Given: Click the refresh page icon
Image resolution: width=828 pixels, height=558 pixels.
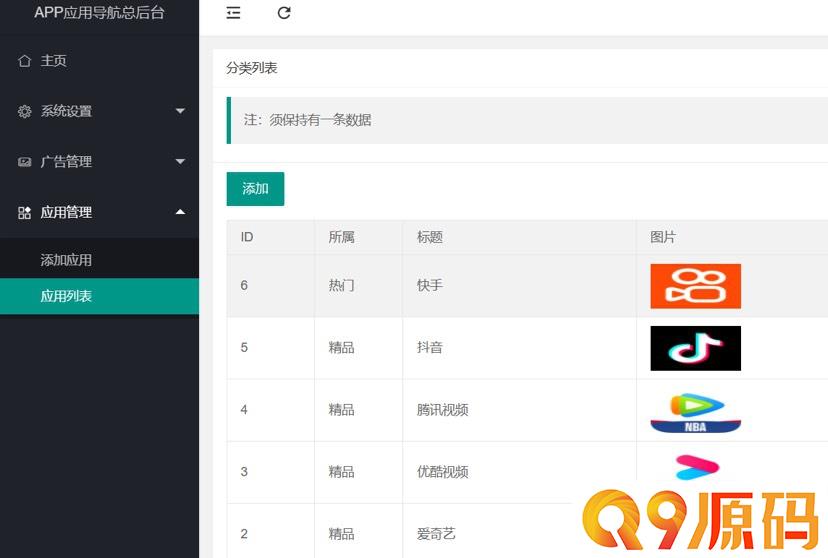Looking at the screenshot, I should pyautogui.click(x=284, y=13).
